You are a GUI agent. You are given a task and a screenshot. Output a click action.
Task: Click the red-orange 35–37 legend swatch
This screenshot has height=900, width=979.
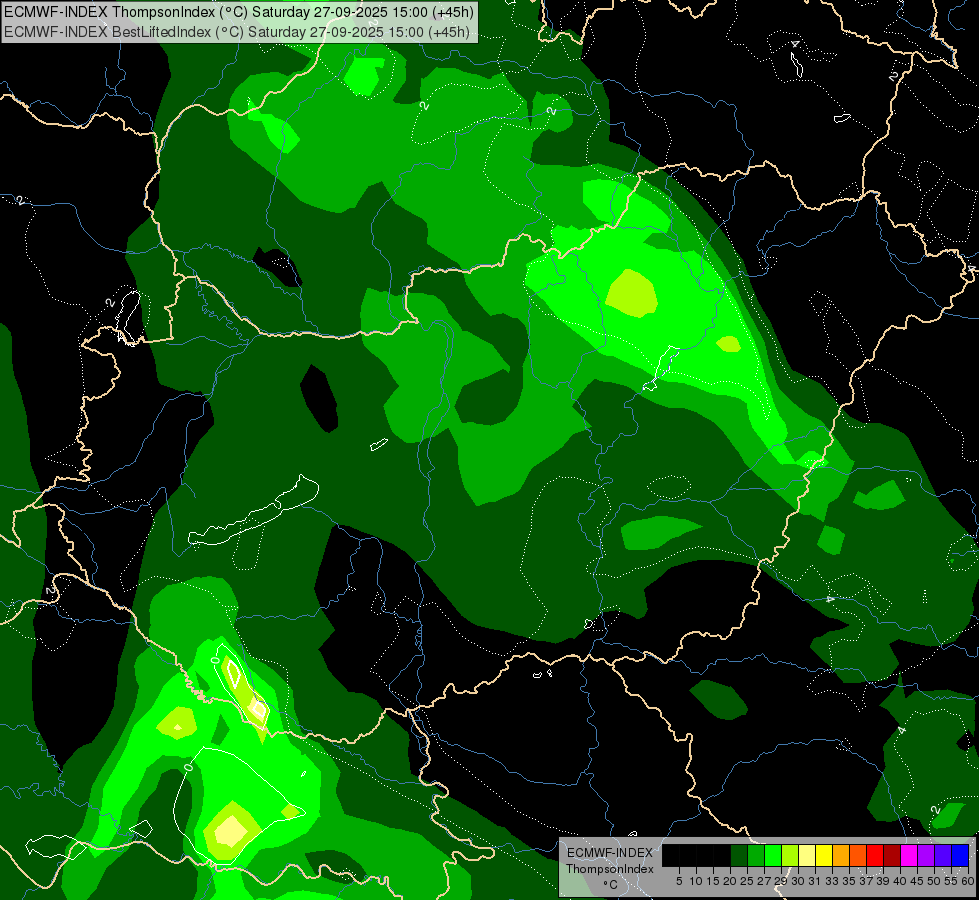tap(858, 855)
